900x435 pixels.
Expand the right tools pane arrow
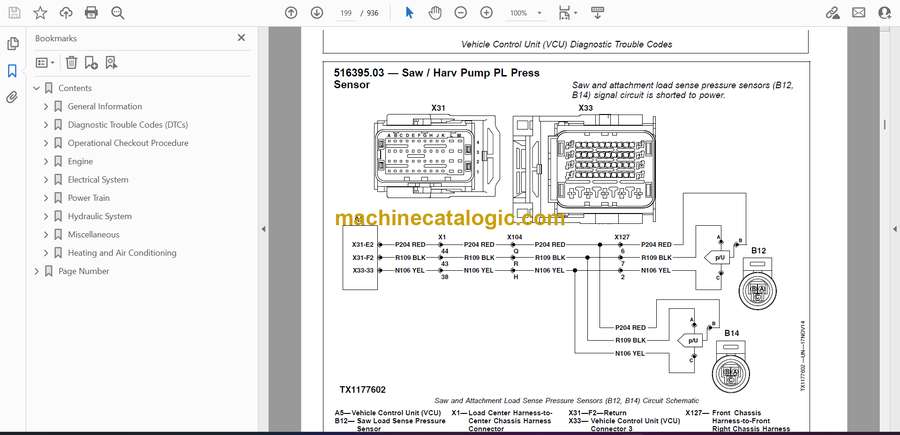tap(894, 229)
